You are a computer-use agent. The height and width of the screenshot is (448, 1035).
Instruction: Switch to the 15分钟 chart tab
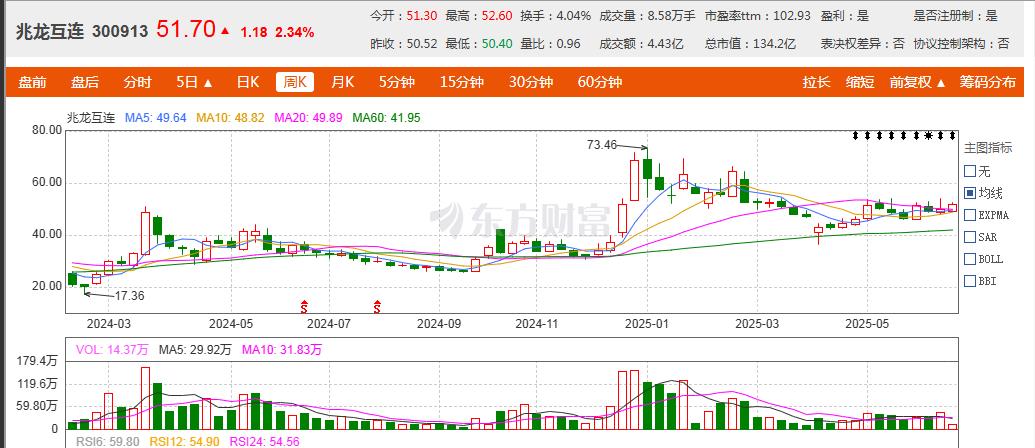point(462,82)
